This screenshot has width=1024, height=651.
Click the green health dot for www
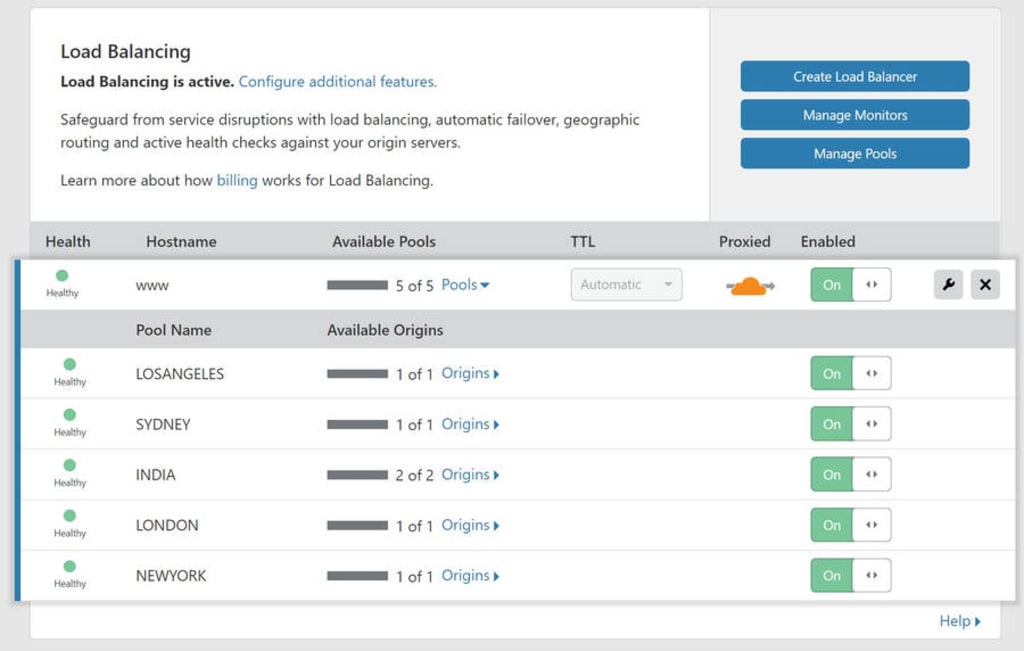tap(62, 276)
